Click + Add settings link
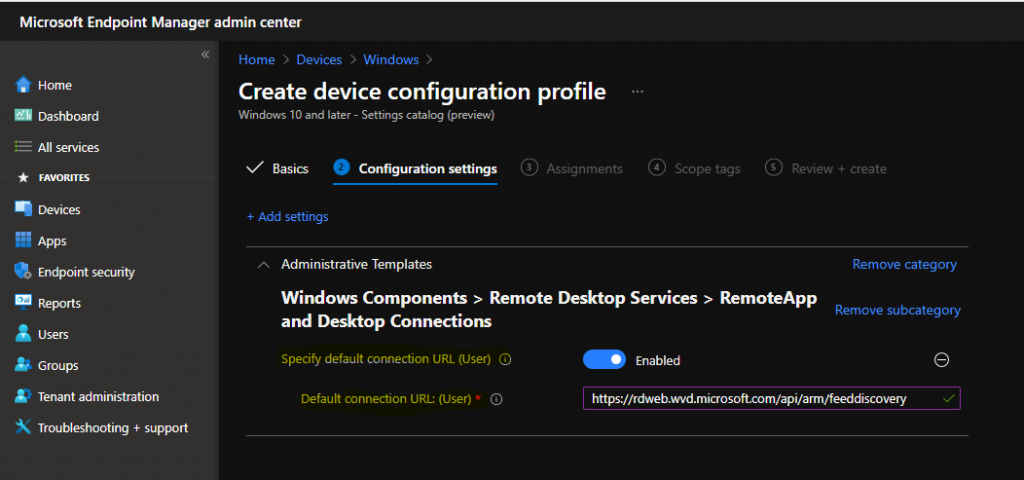This screenshot has width=1024, height=480. tap(287, 216)
